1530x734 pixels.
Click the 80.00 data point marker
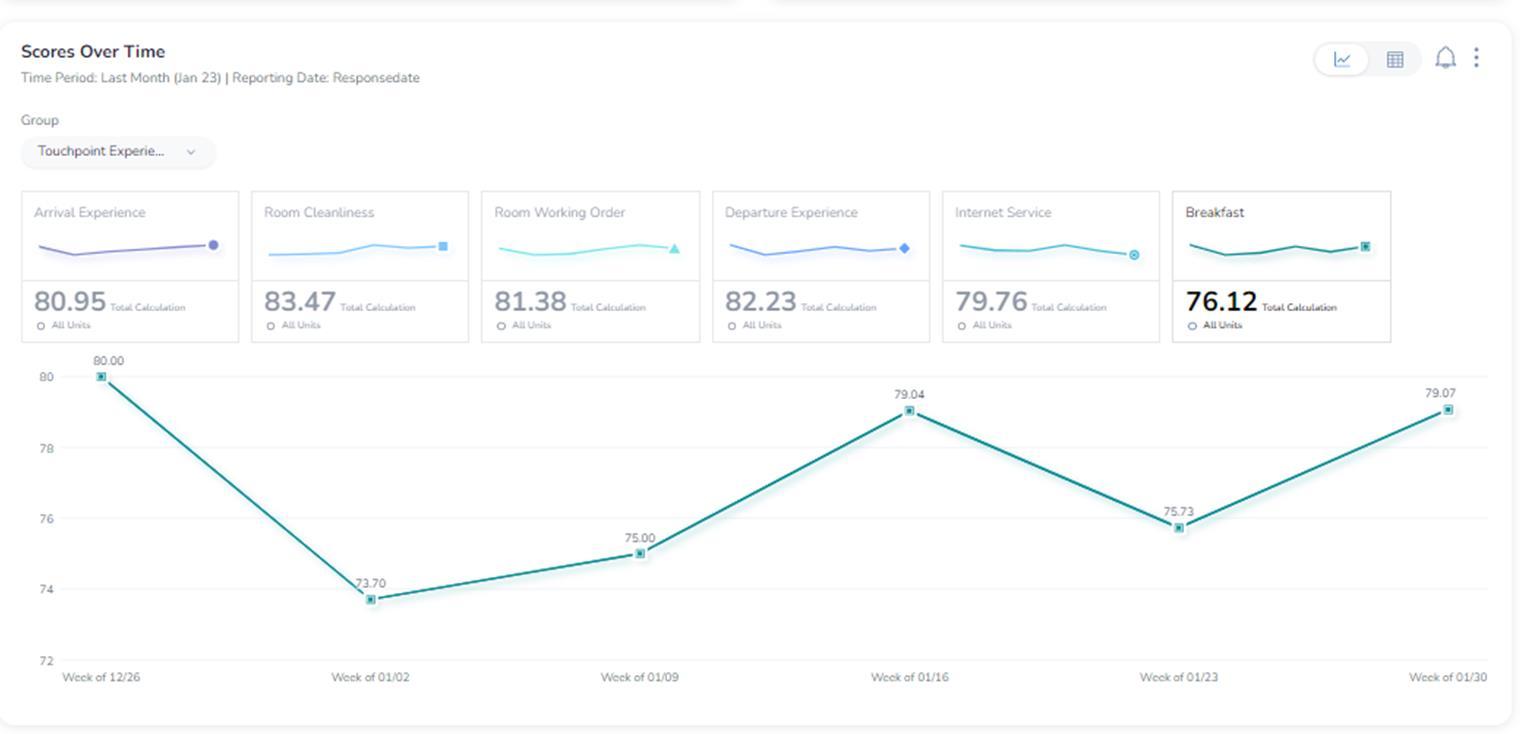(101, 377)
